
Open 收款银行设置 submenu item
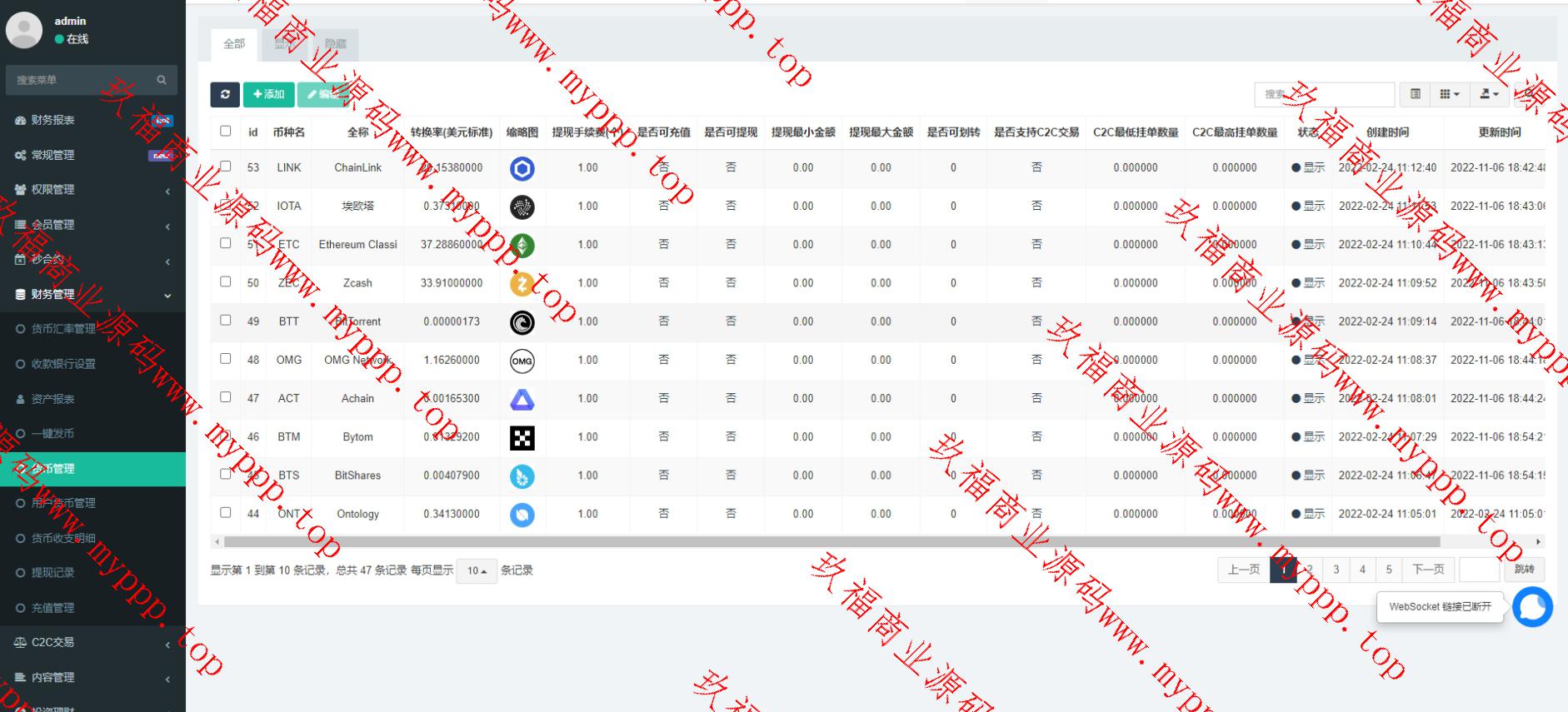point(92,364)
